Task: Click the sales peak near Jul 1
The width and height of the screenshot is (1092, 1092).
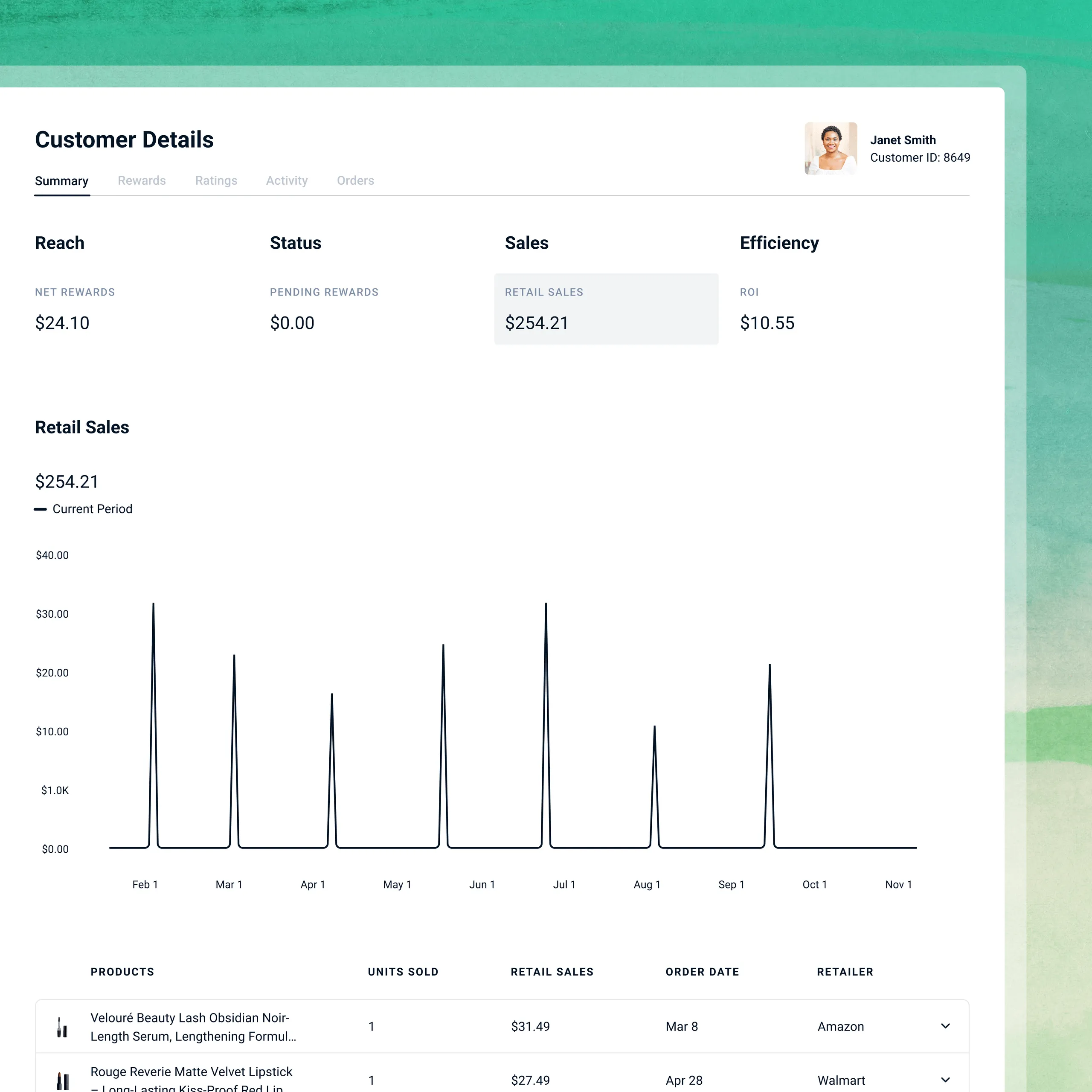Action: pyautogui.click(x=546, y=606)
